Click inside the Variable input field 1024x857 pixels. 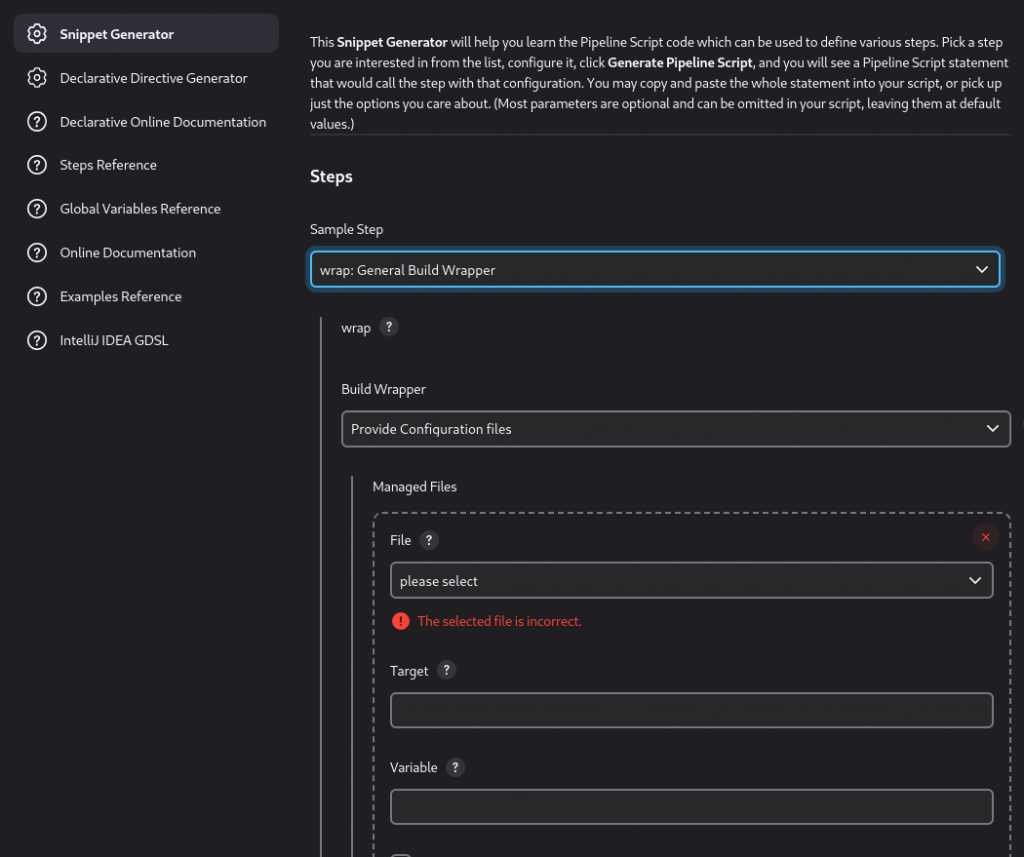[691, 806]
